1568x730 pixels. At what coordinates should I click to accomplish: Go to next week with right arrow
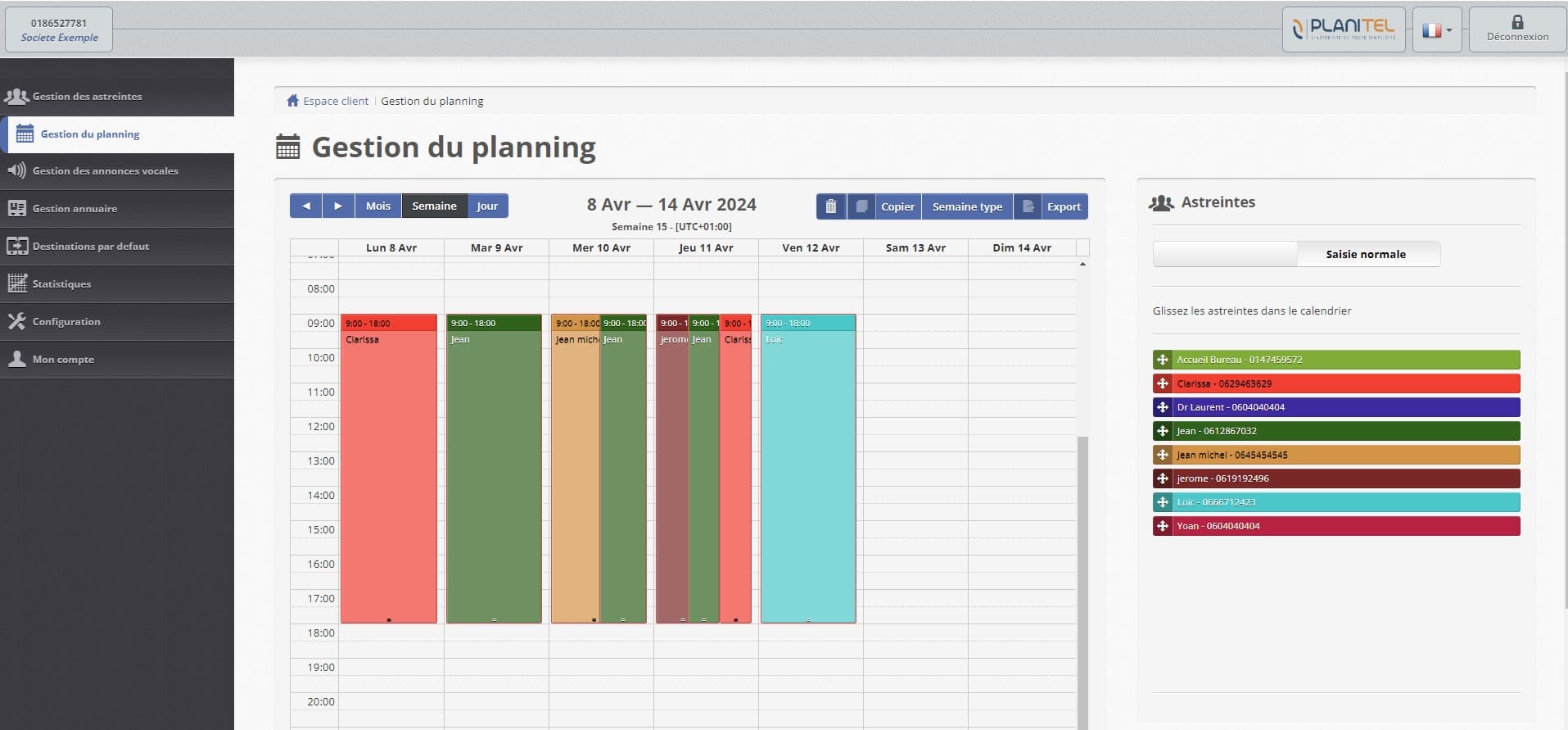(338, 206)
